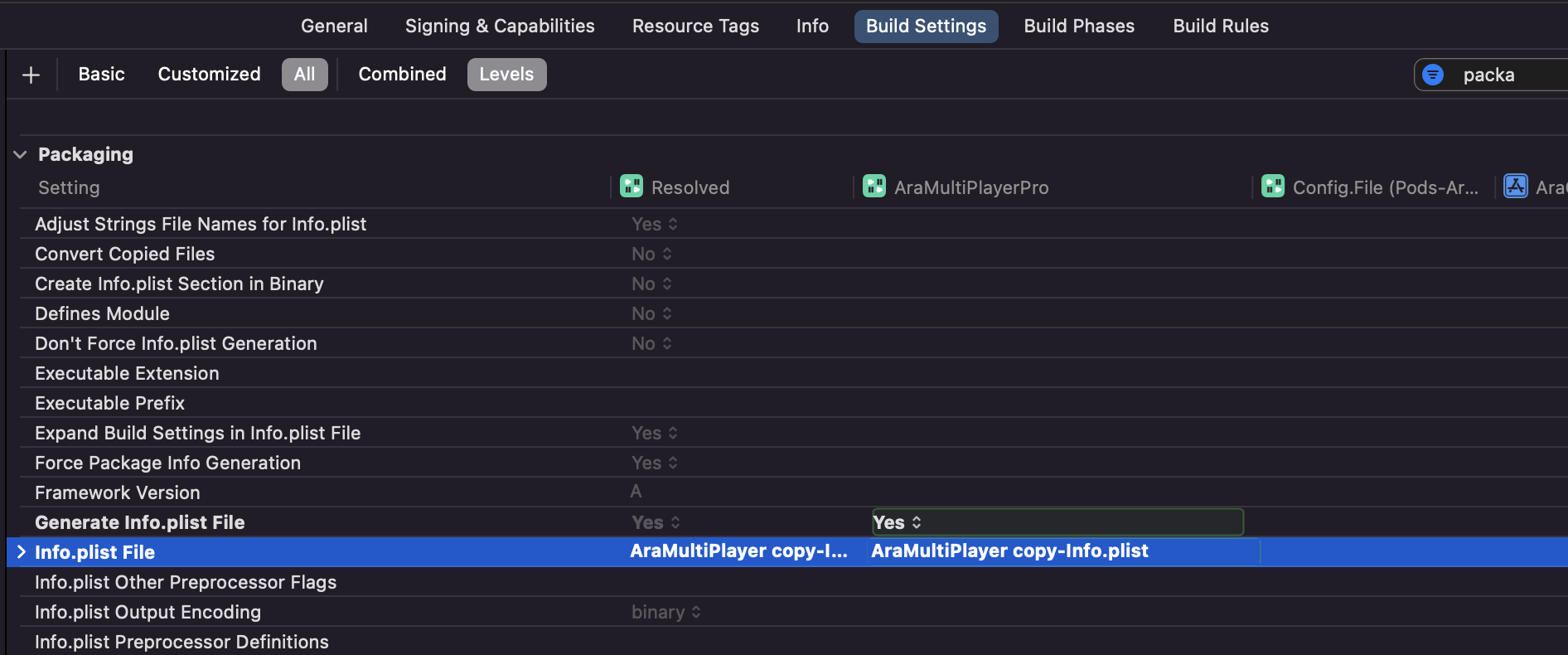Select the Executable Extension setting
1568x655 pixels.
pyautogui.click(x=127, y=373)
